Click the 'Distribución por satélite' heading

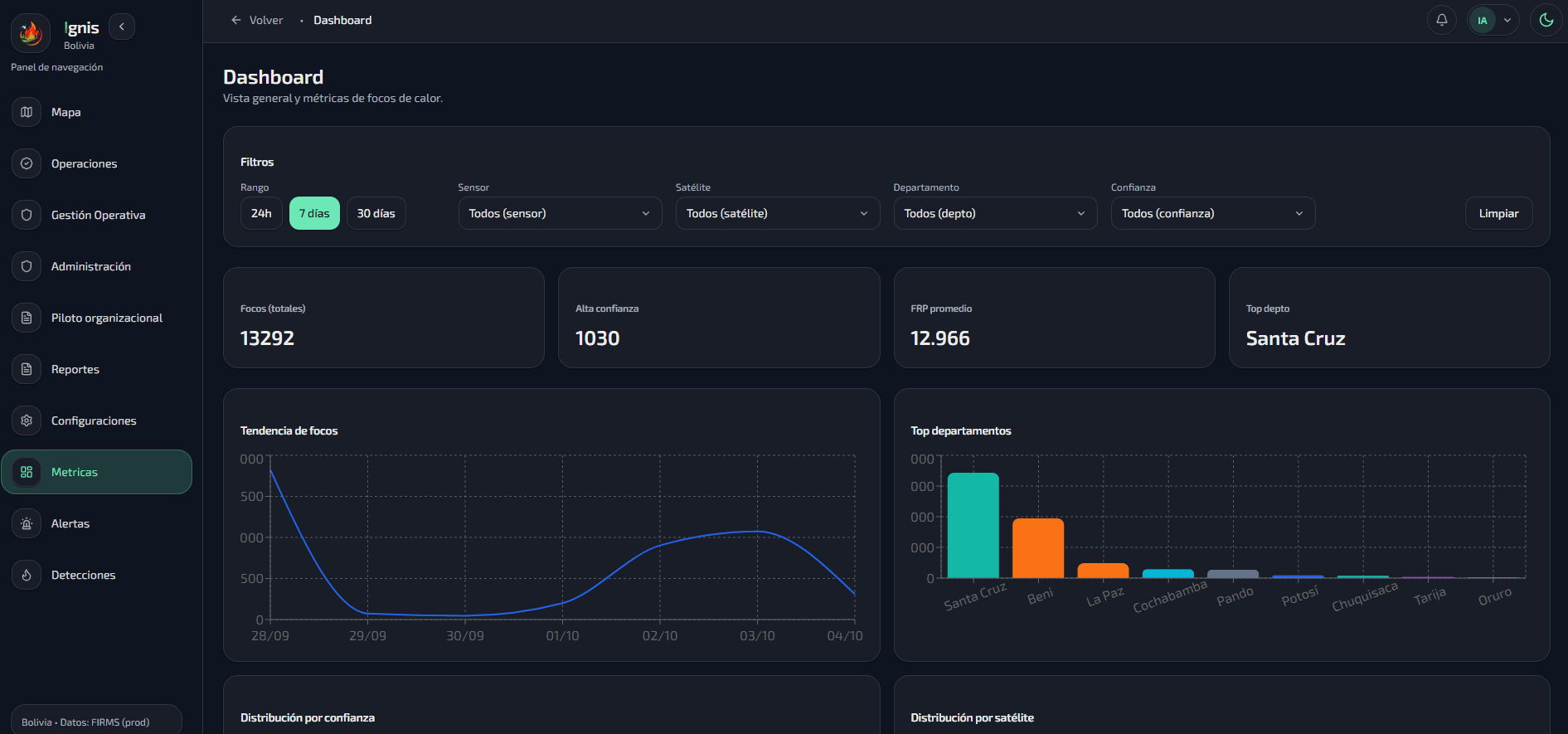coord(973,717)
